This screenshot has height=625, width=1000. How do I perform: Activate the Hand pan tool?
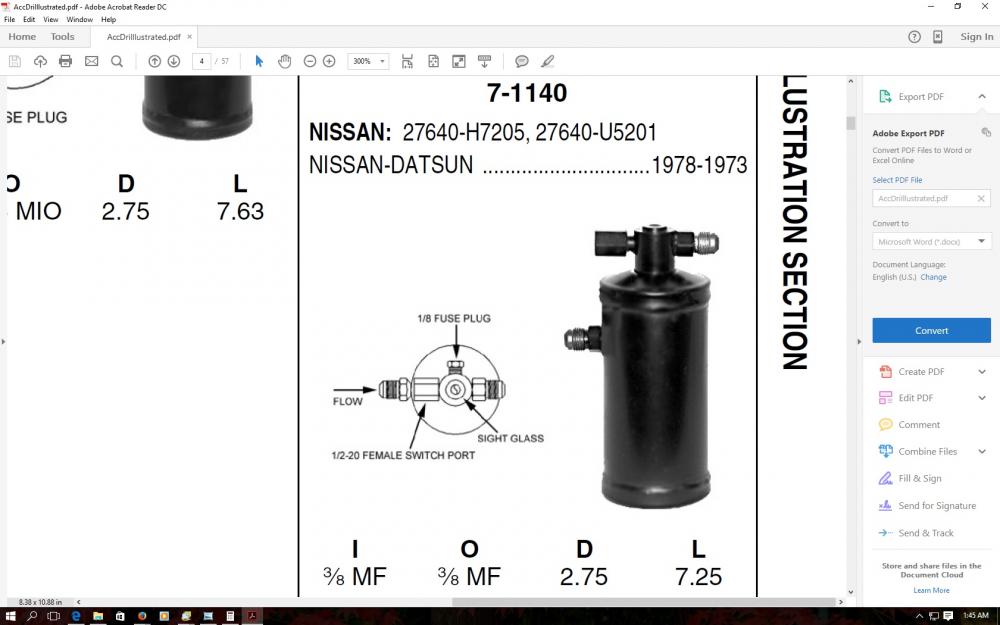tap(284, 61)
